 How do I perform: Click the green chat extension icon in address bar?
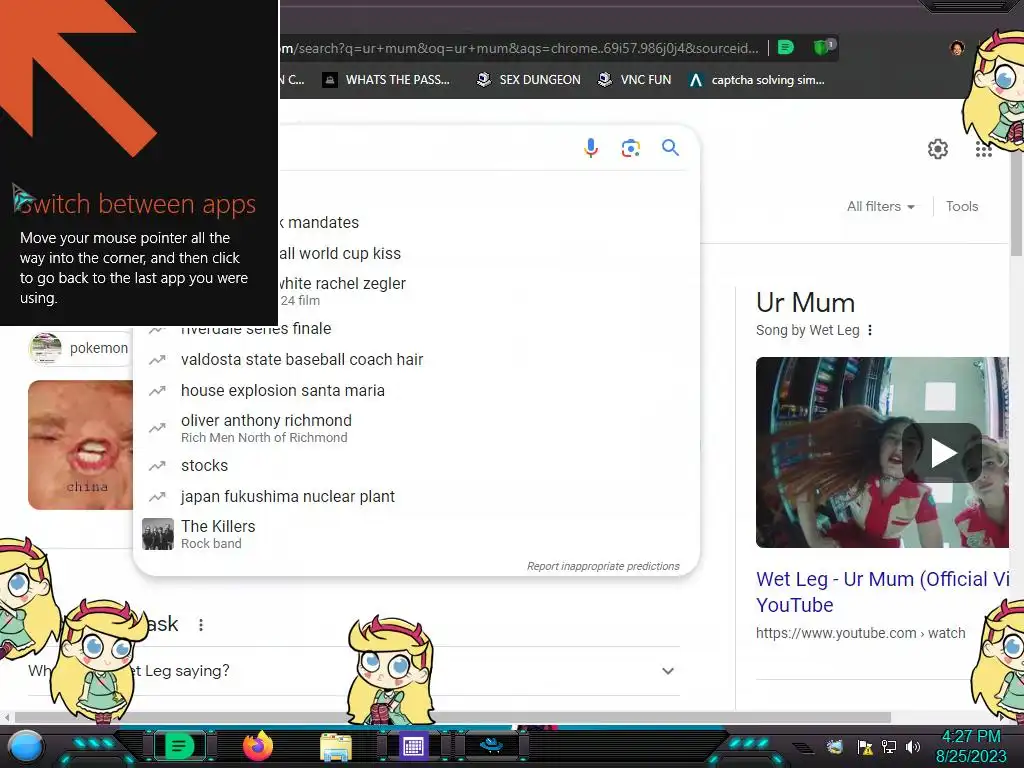click(786, 48)
